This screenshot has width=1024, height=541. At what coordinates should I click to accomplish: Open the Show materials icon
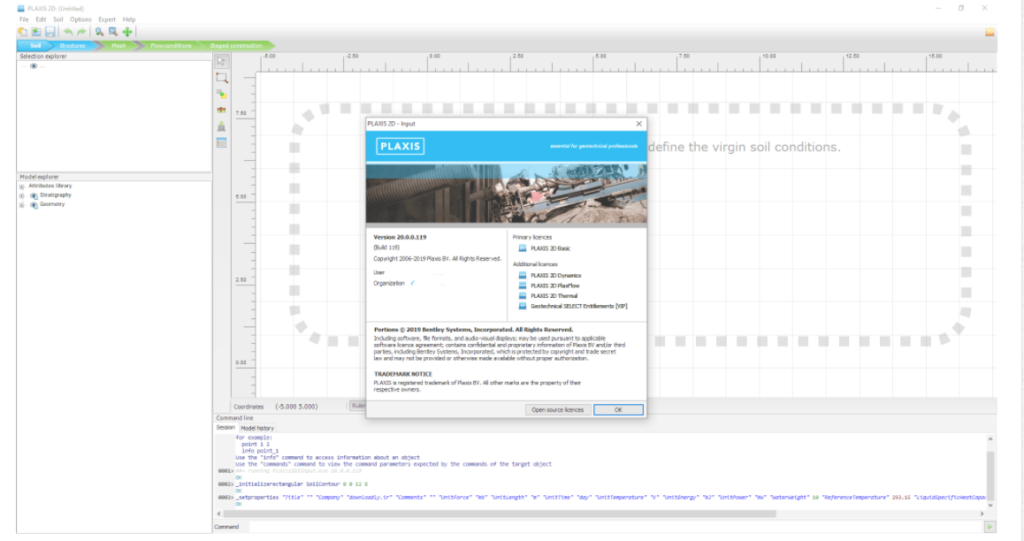click(222, 143)
